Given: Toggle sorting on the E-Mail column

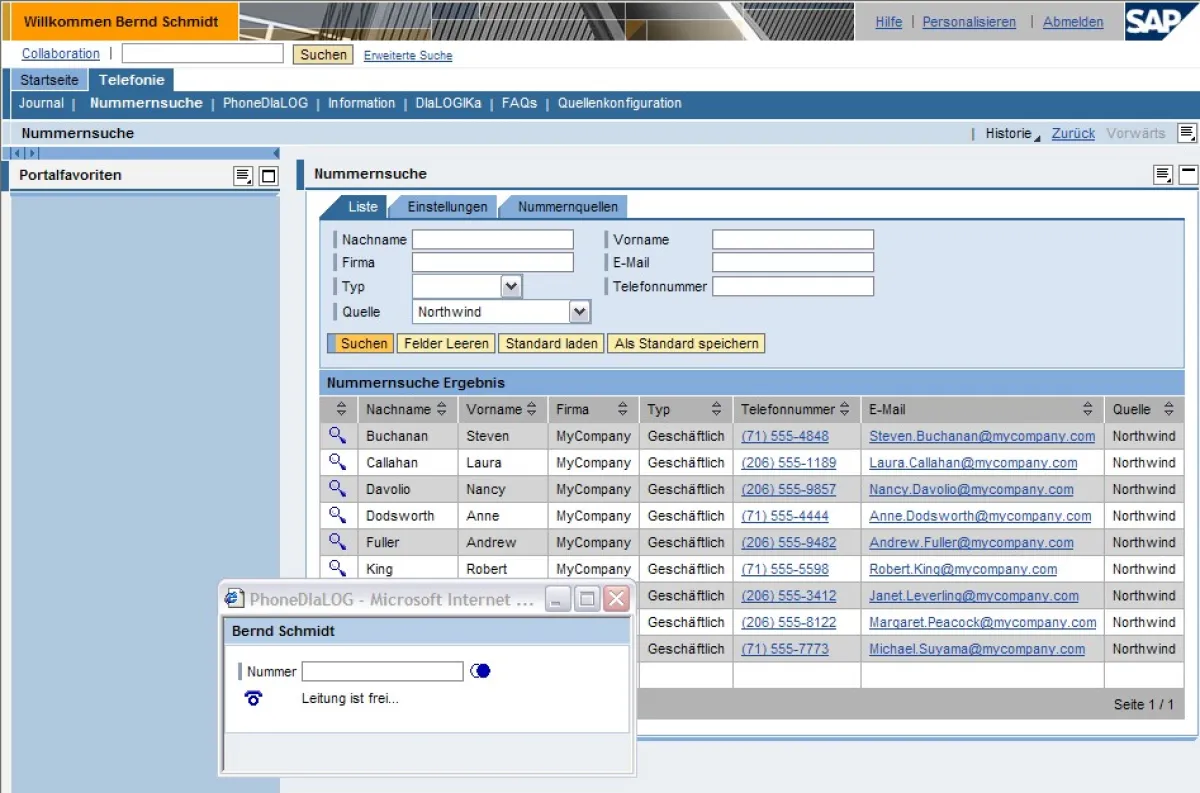Looking at the screenshot, I should [x=1088, y=409].
